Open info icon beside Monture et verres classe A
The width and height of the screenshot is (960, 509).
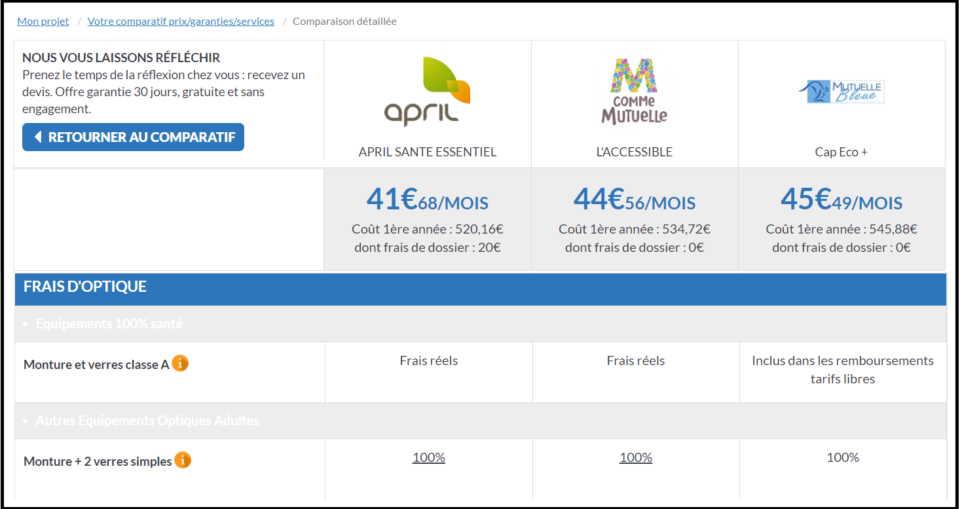pos(180,364)
